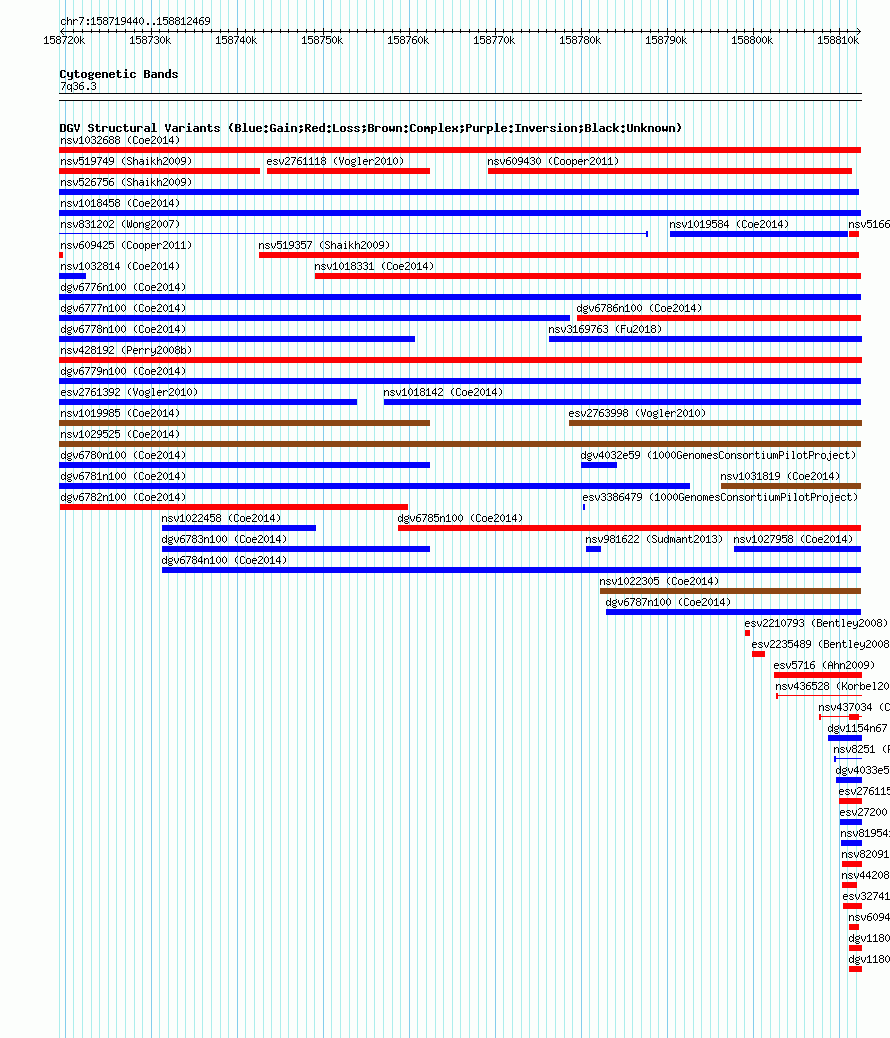The width and height of the screenshot is (890, 1038).
Task: Open esv2235489 (Bentley2008) variant
Action: tap(820, 645)
